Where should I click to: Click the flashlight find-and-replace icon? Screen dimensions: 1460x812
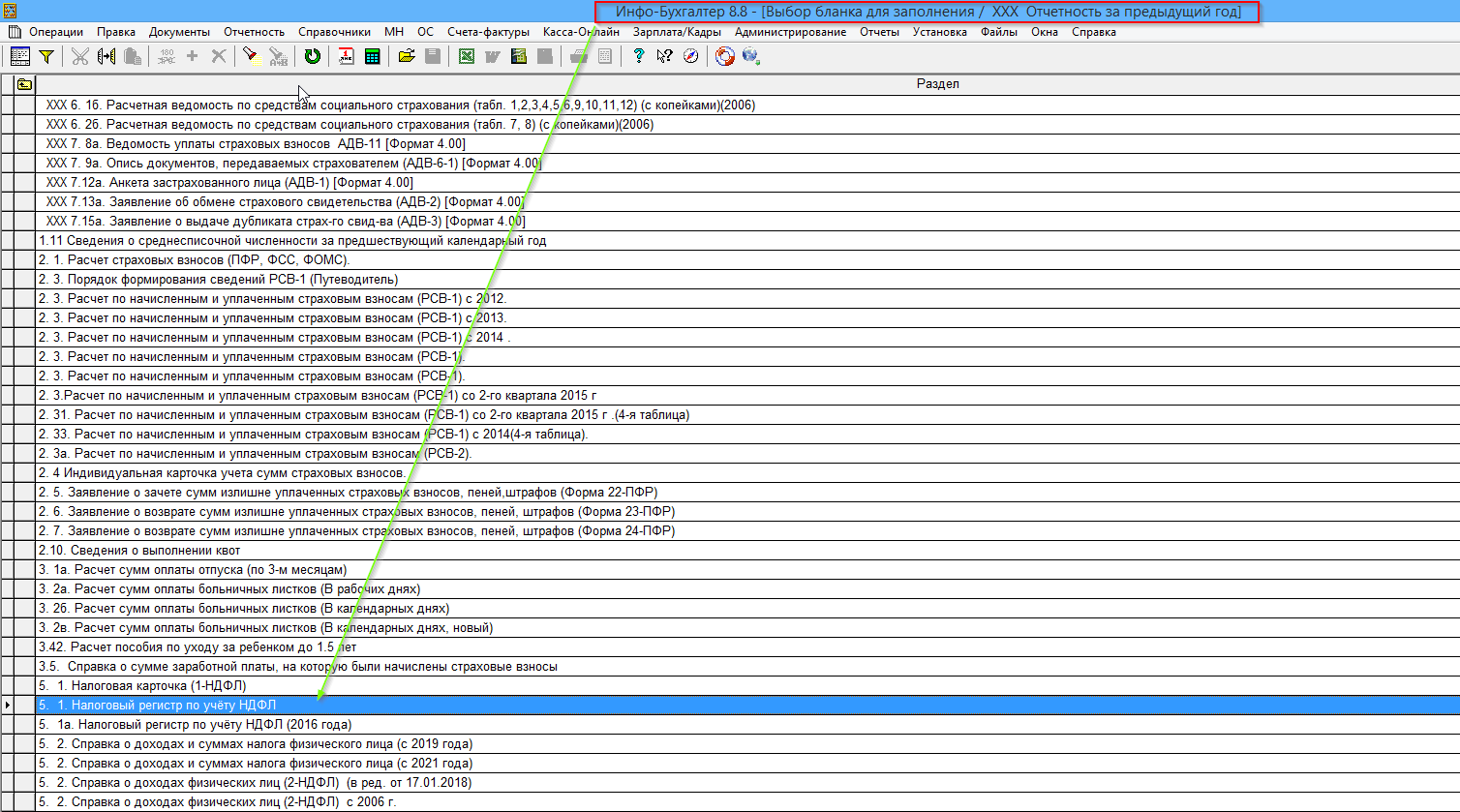pyautogui.click(x=278, y=57)
